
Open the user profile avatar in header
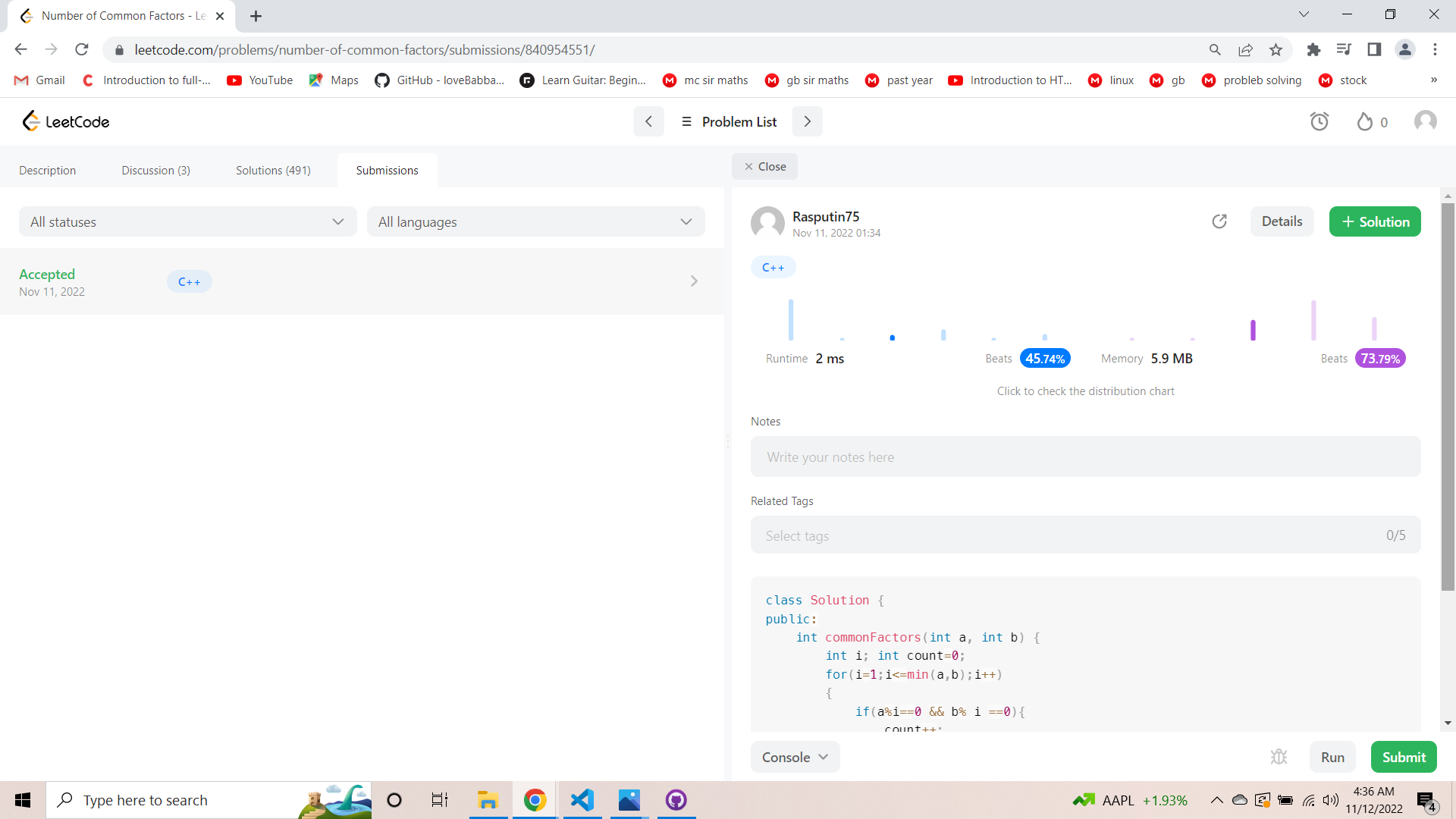(1426, 121)
